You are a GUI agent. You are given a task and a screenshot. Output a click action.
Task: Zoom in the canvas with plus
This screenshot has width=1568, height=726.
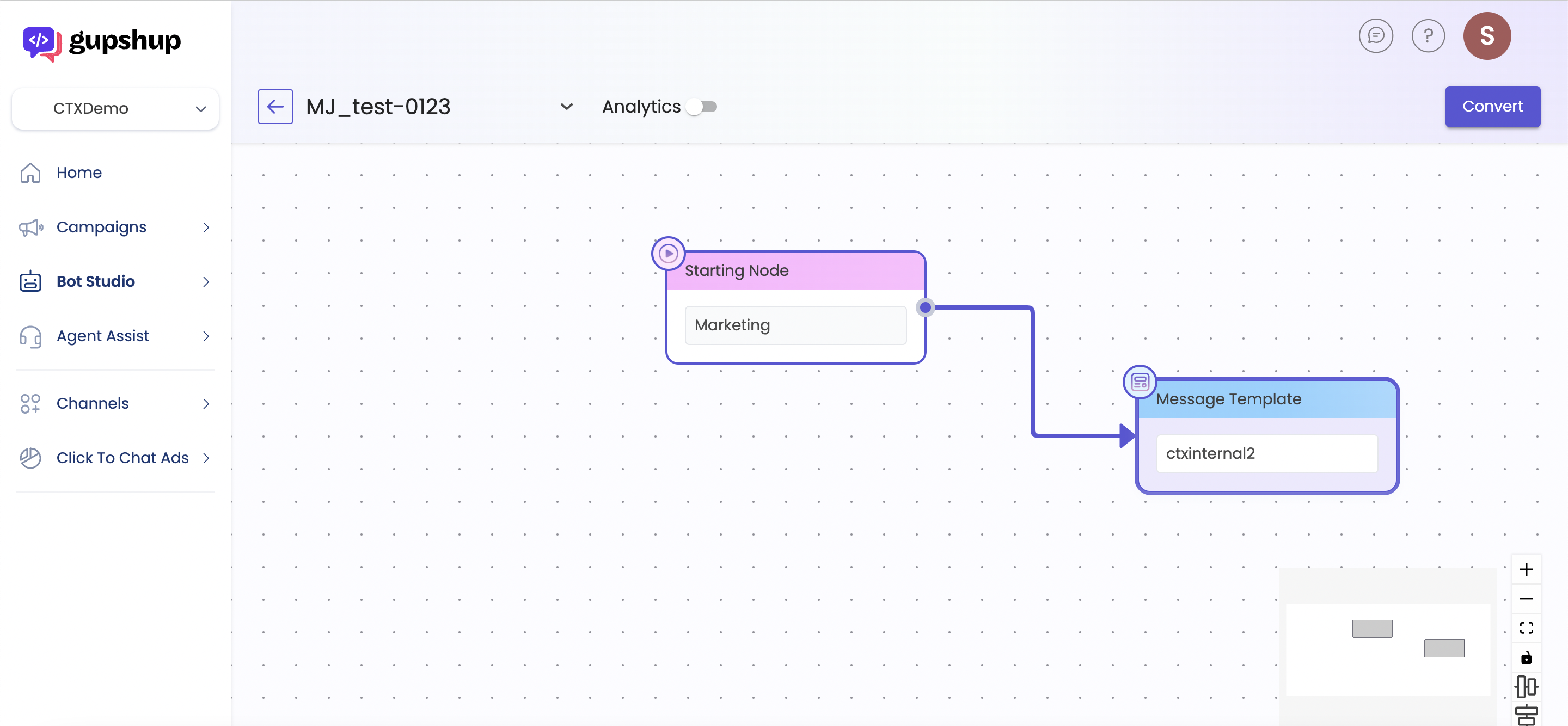point(1526,569)
